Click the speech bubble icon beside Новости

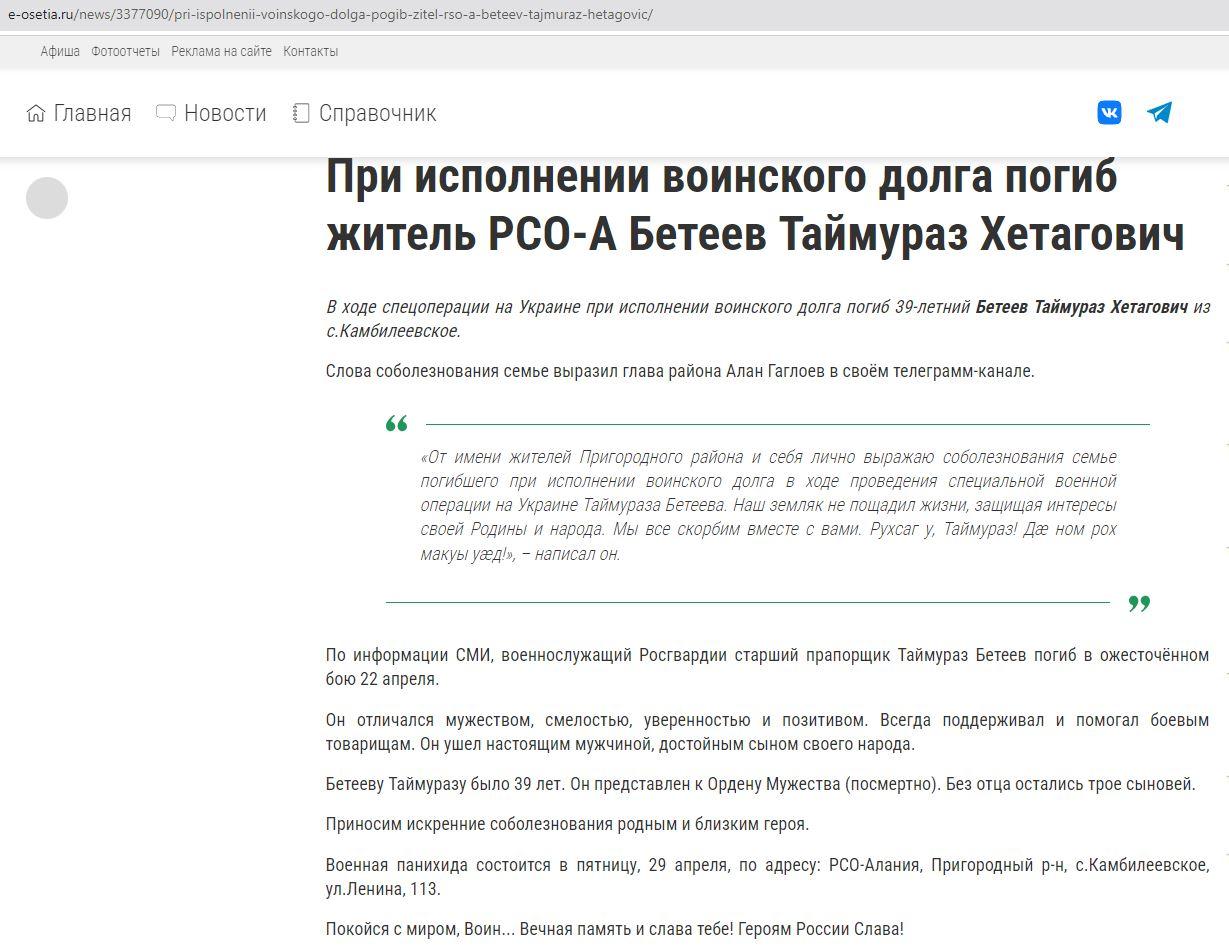[x=166, y=113]
